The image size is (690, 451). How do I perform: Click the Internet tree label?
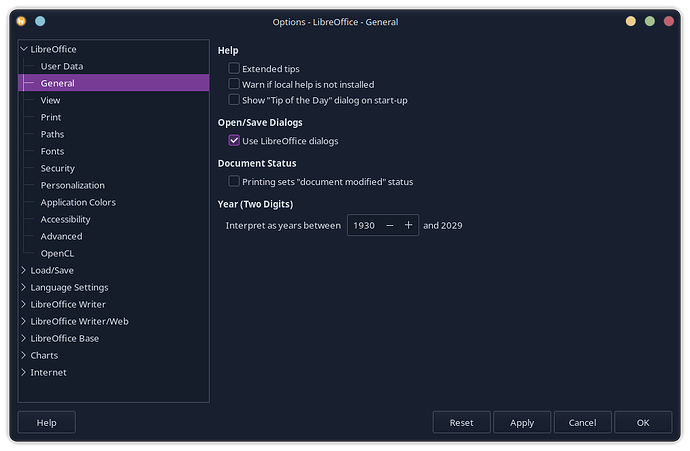(48, 372)
